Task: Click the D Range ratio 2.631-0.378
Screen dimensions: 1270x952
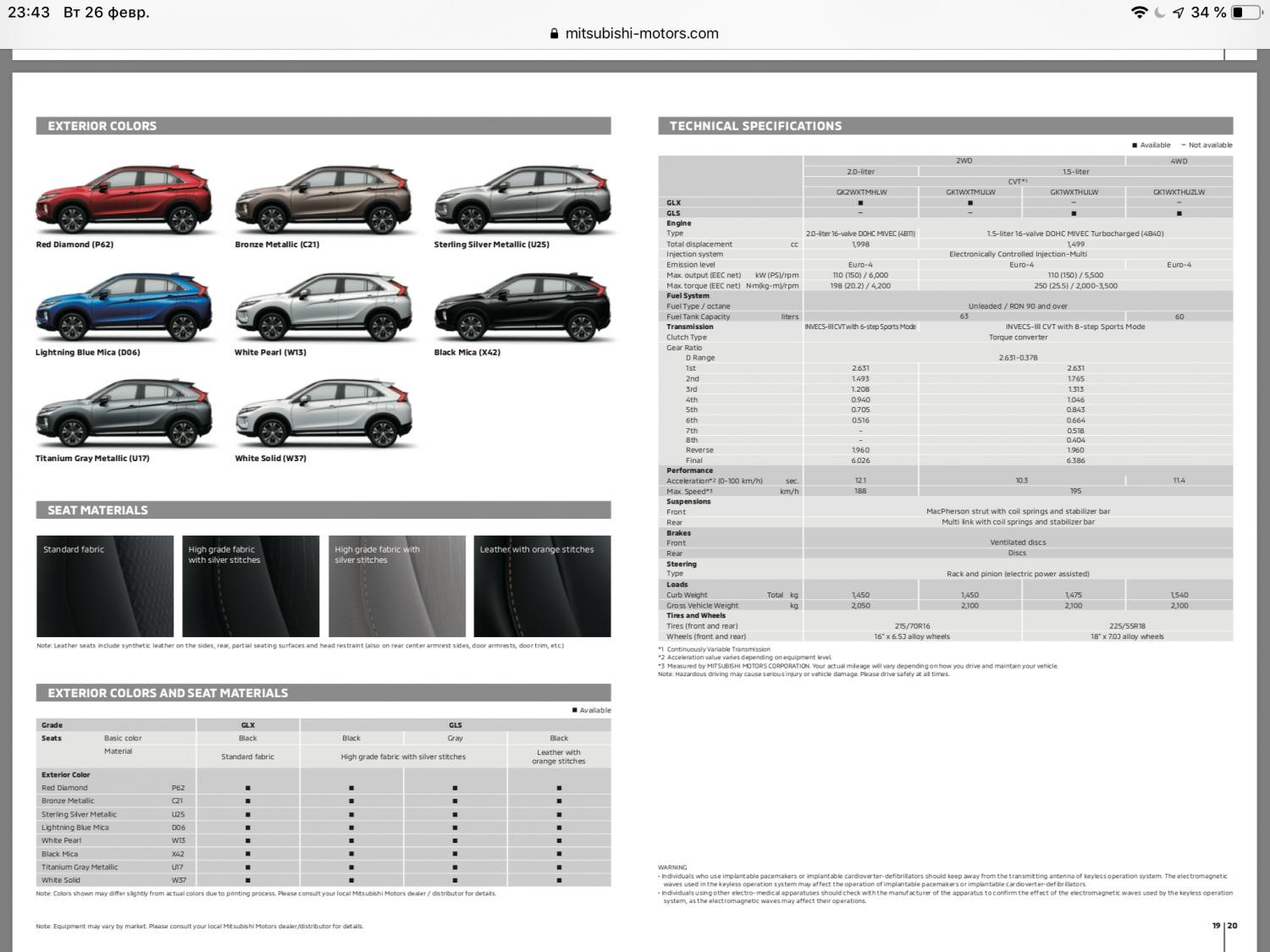Action: [1018, 358]
